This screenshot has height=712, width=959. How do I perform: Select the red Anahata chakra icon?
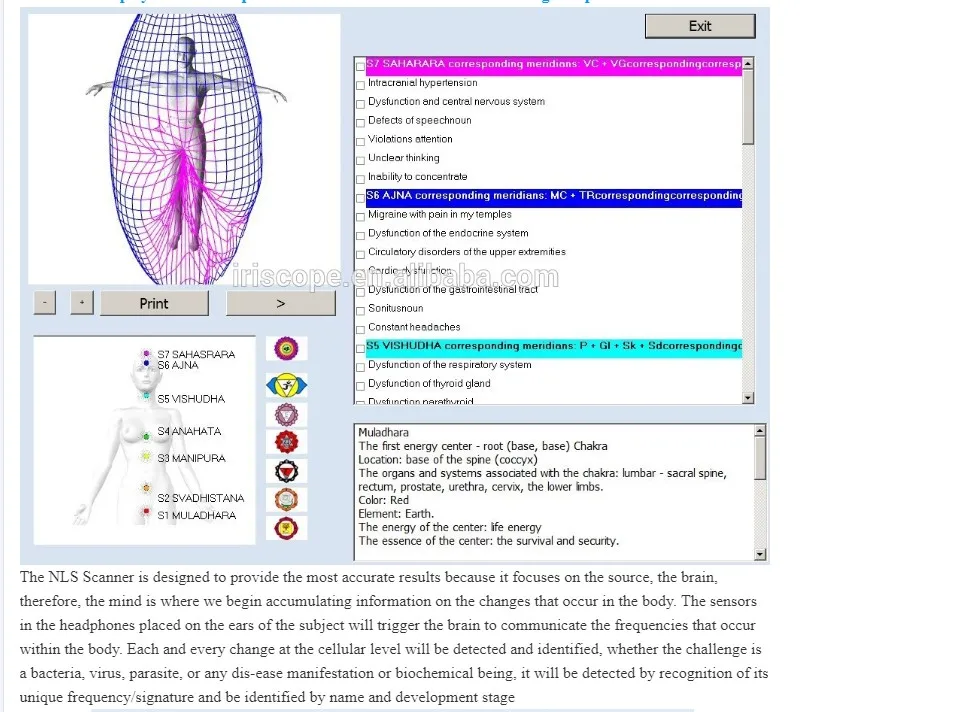(286, 442)
